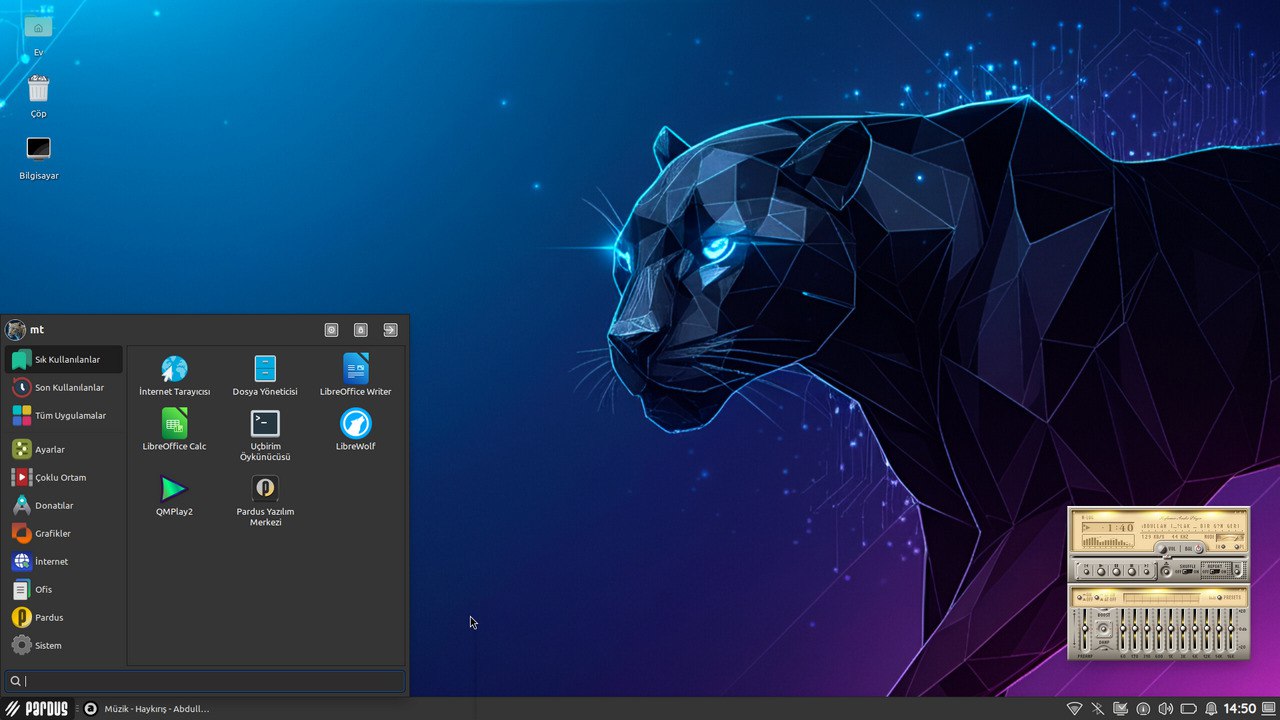Click the Pardus start menu button
This screenshot has height=720, width=1280.
(37, 709)
